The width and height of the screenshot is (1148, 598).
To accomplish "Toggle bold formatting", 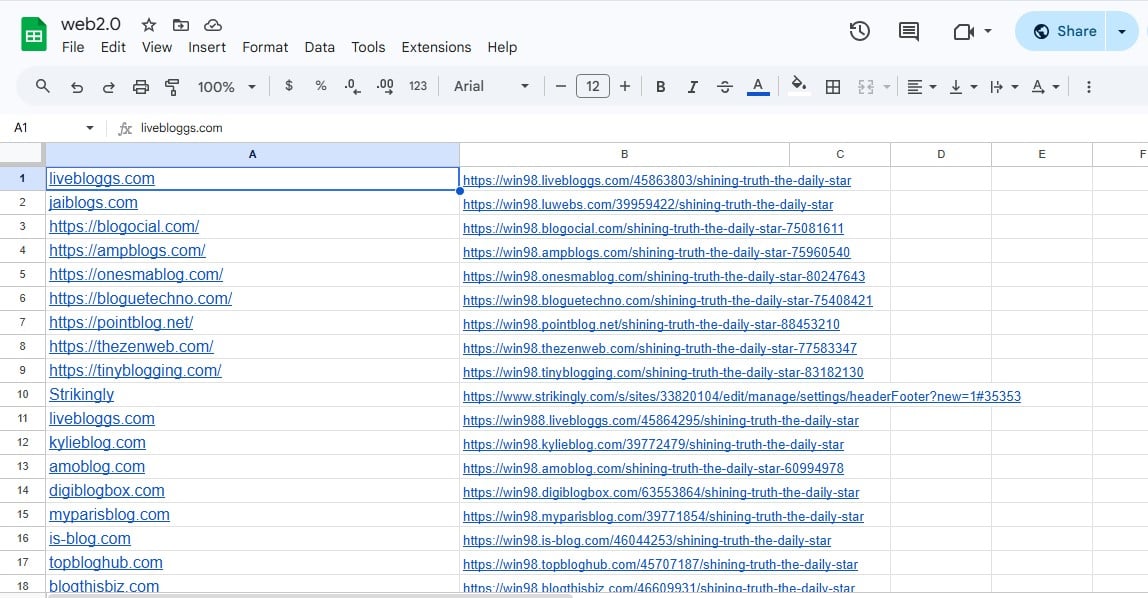I will coord(660,87).
